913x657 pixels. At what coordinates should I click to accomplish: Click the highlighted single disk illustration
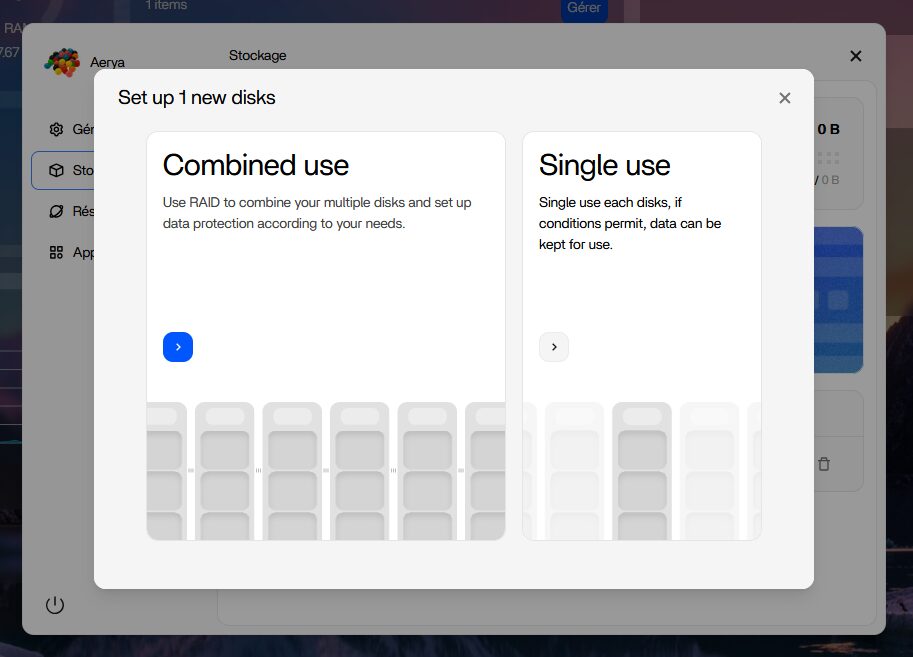tap(642, 470)
